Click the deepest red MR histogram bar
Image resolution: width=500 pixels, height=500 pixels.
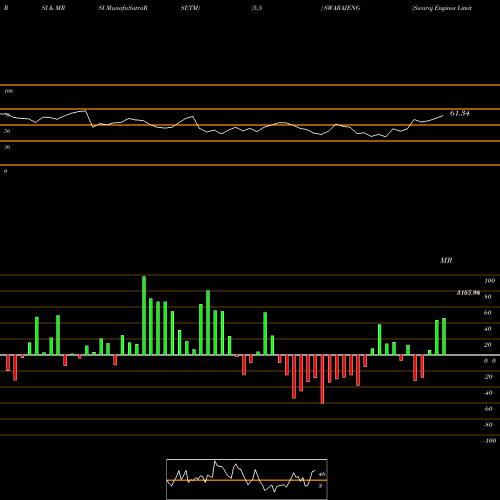pos(322,379)
